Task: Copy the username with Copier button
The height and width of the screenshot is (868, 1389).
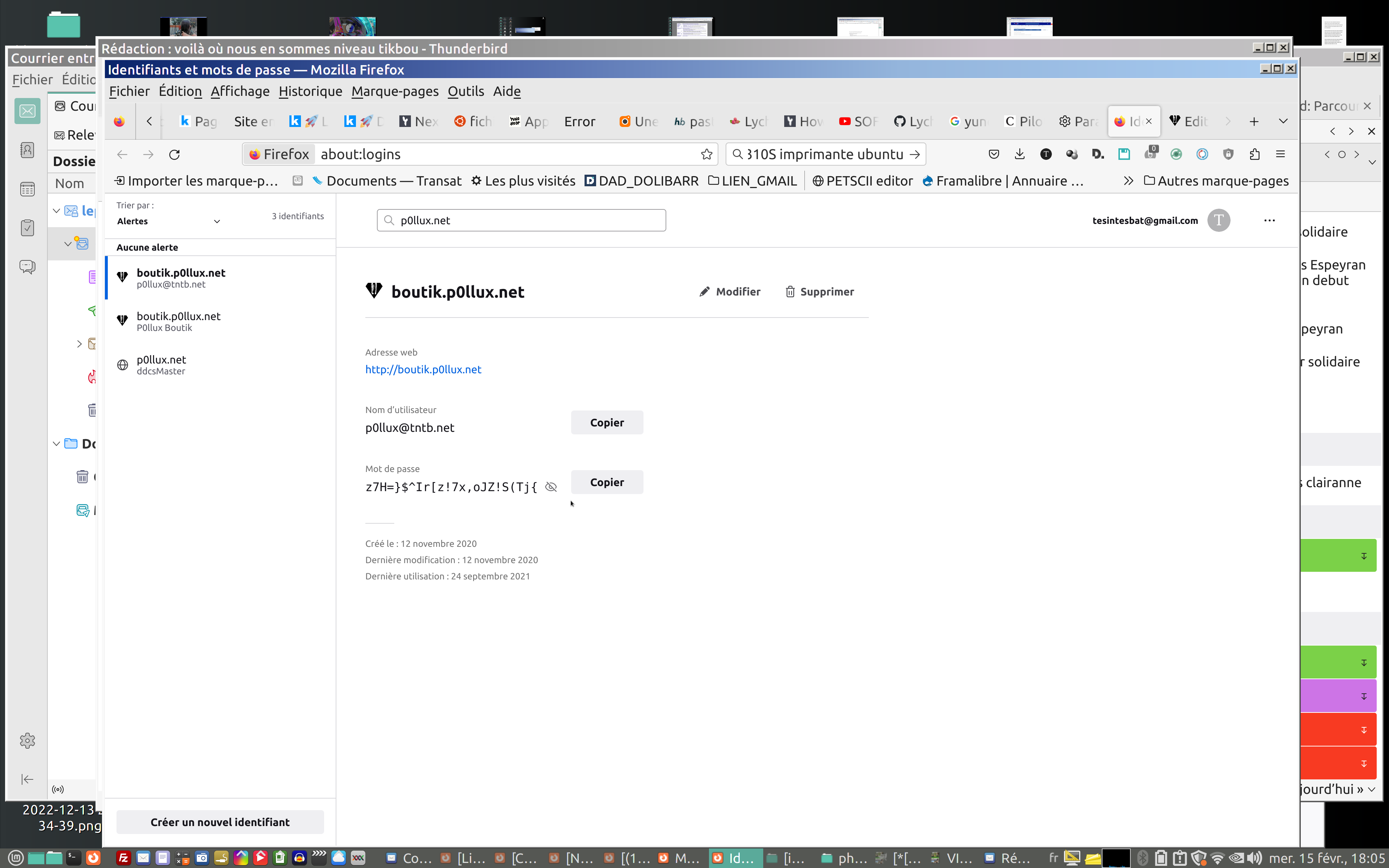Action: point(607,422)
